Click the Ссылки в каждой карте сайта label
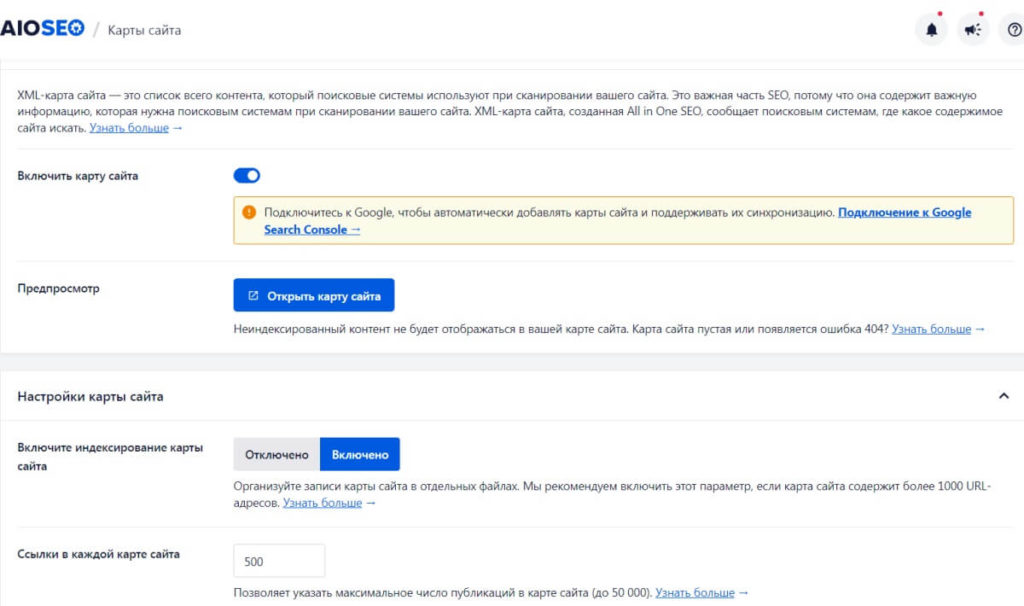Viewport: 1024px width, 606px height. pyautogui.click(x=99, y=554)
